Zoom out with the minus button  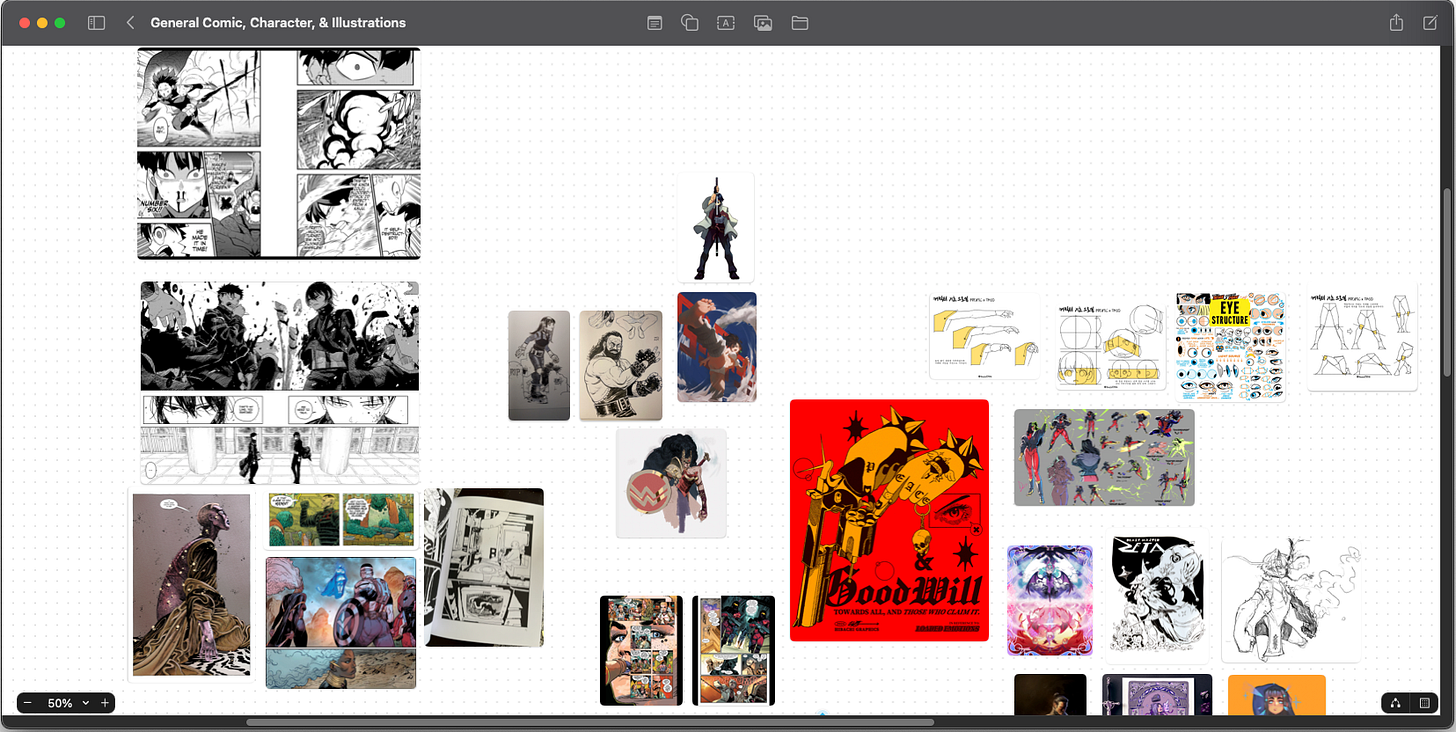click(x=28, y=703)
